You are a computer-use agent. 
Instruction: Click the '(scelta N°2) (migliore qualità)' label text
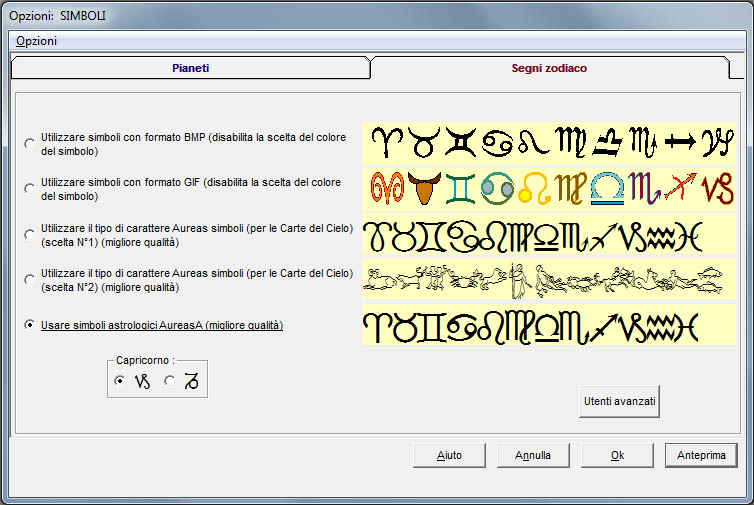110,288
